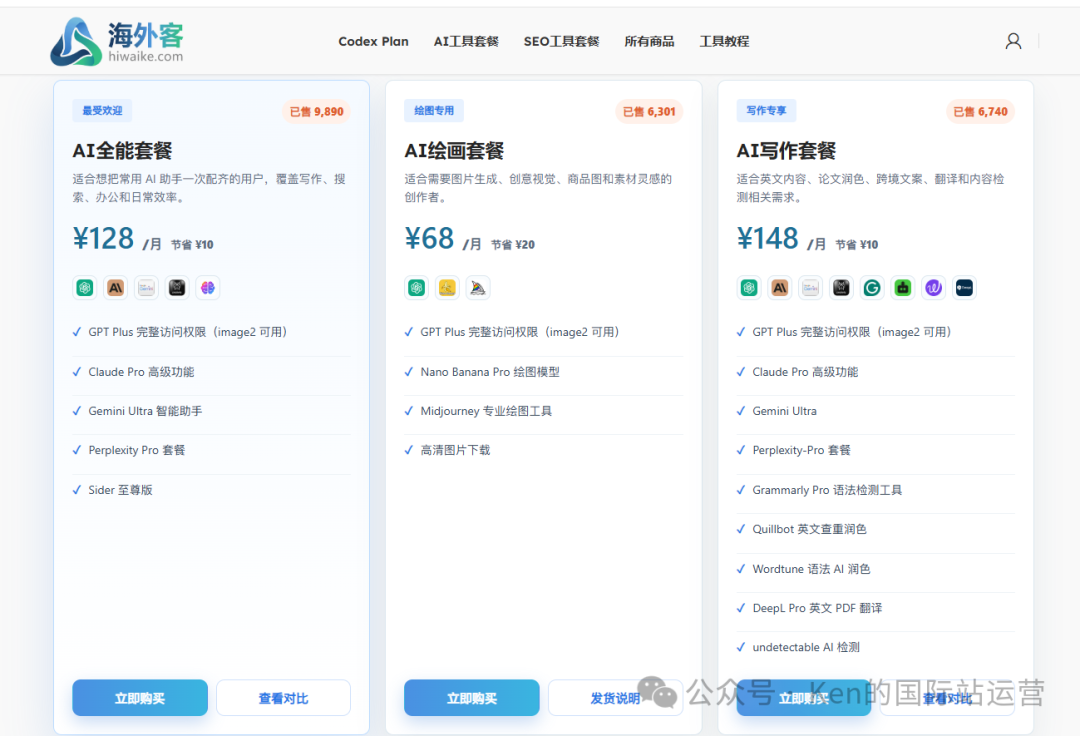The image size is (1080, 736).
Task: Open the 所有商品 menu item
Action: click(650, 41)
